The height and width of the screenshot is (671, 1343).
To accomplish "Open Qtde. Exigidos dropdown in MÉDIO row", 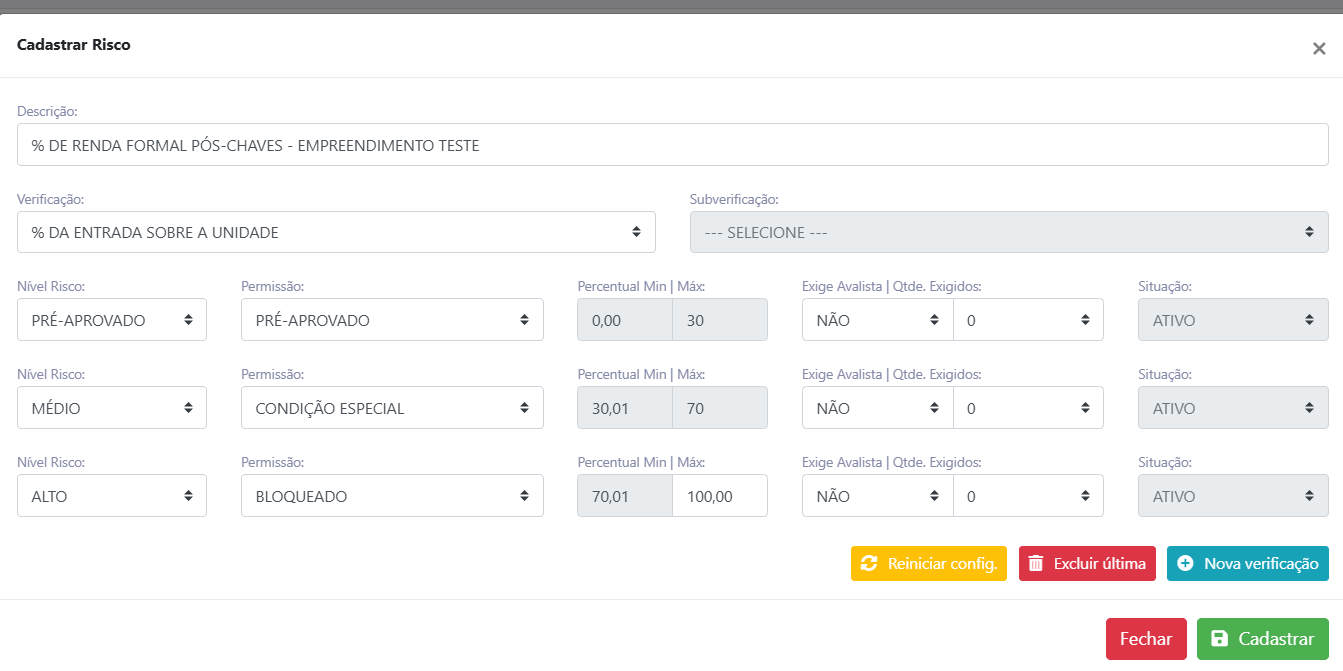I will (x=1028, y=408).
